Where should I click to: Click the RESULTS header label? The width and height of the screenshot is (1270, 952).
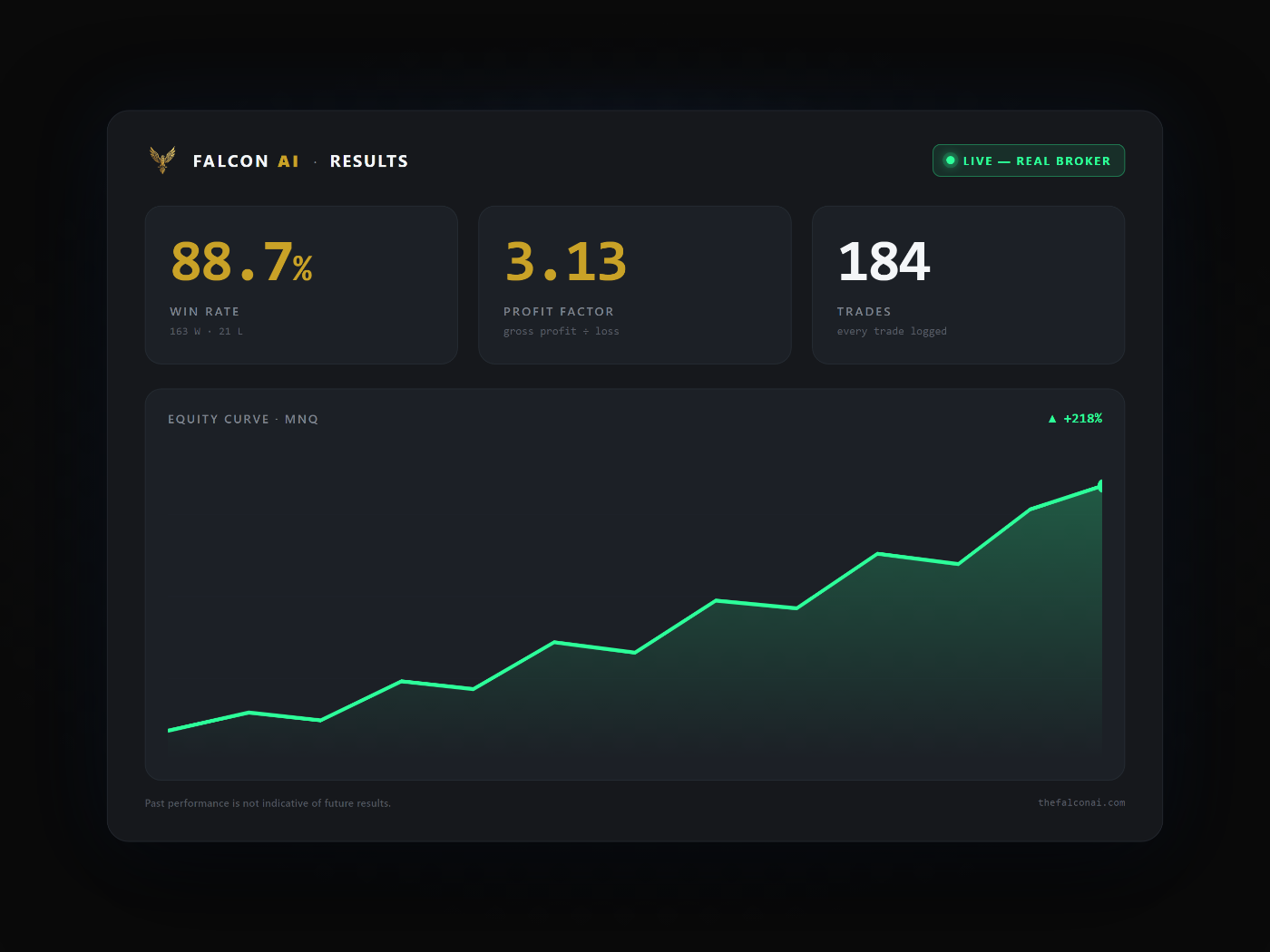369,161
